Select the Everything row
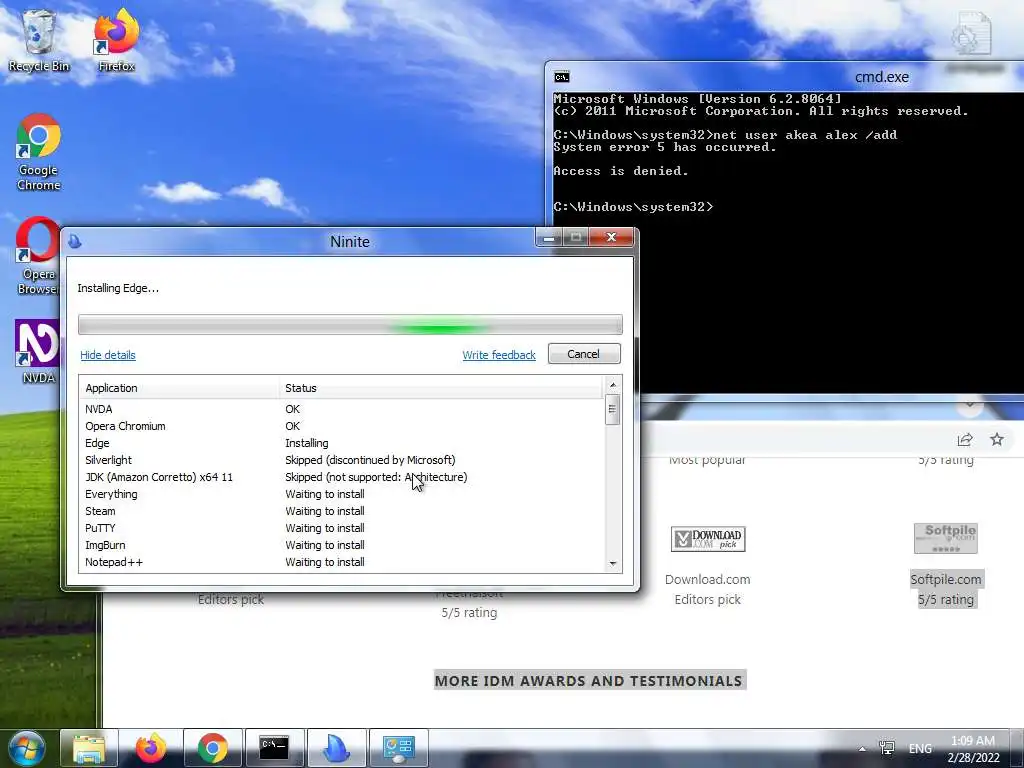Screen dimensions: 1024x768 point(341,494)
